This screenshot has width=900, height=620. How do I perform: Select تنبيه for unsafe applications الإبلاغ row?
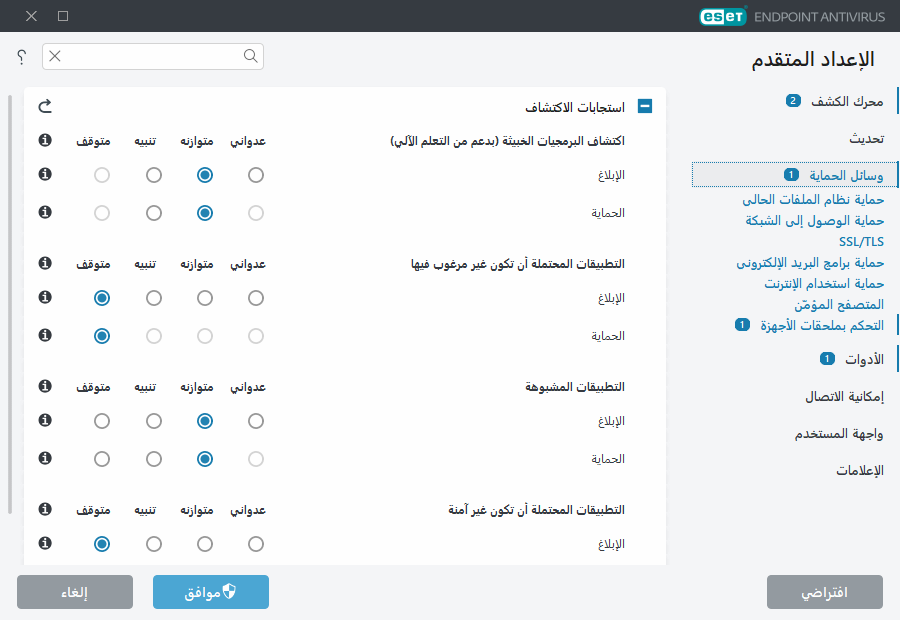coord(153,543)
